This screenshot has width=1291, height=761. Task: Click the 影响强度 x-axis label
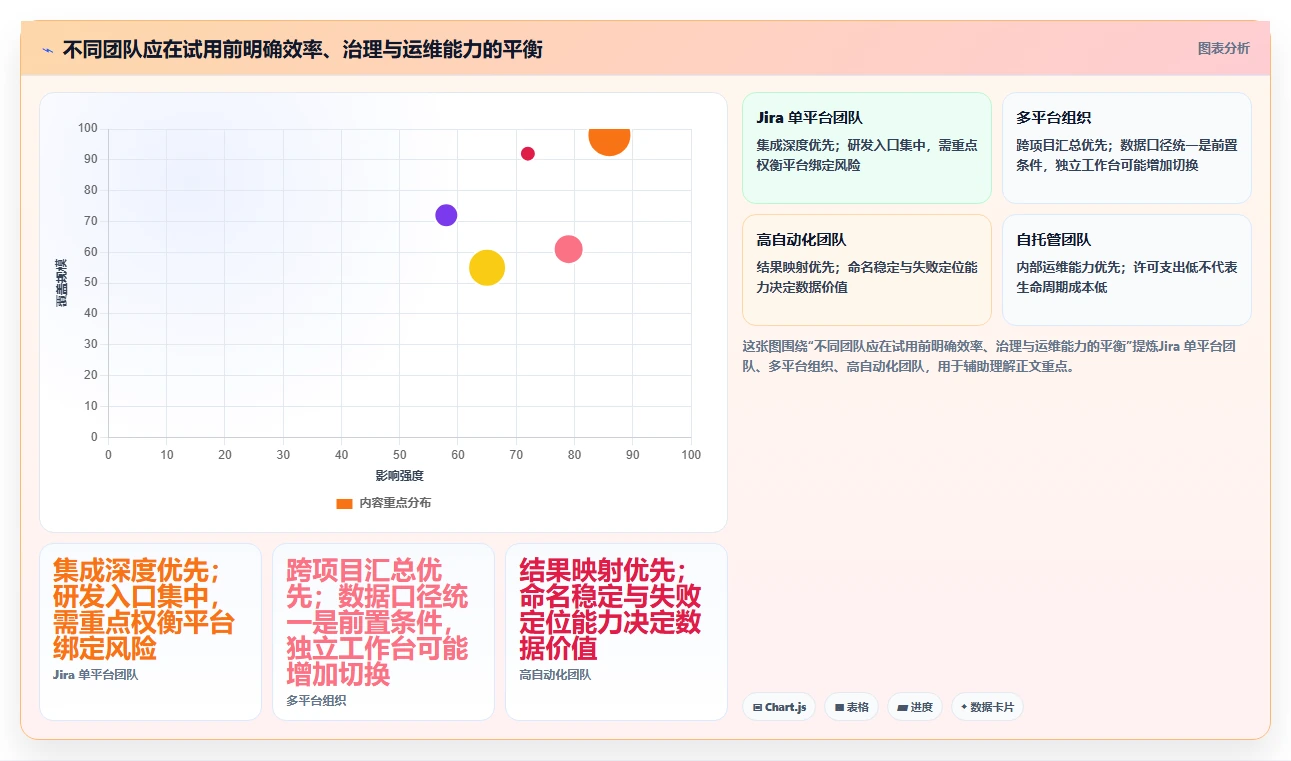point(400,475)
